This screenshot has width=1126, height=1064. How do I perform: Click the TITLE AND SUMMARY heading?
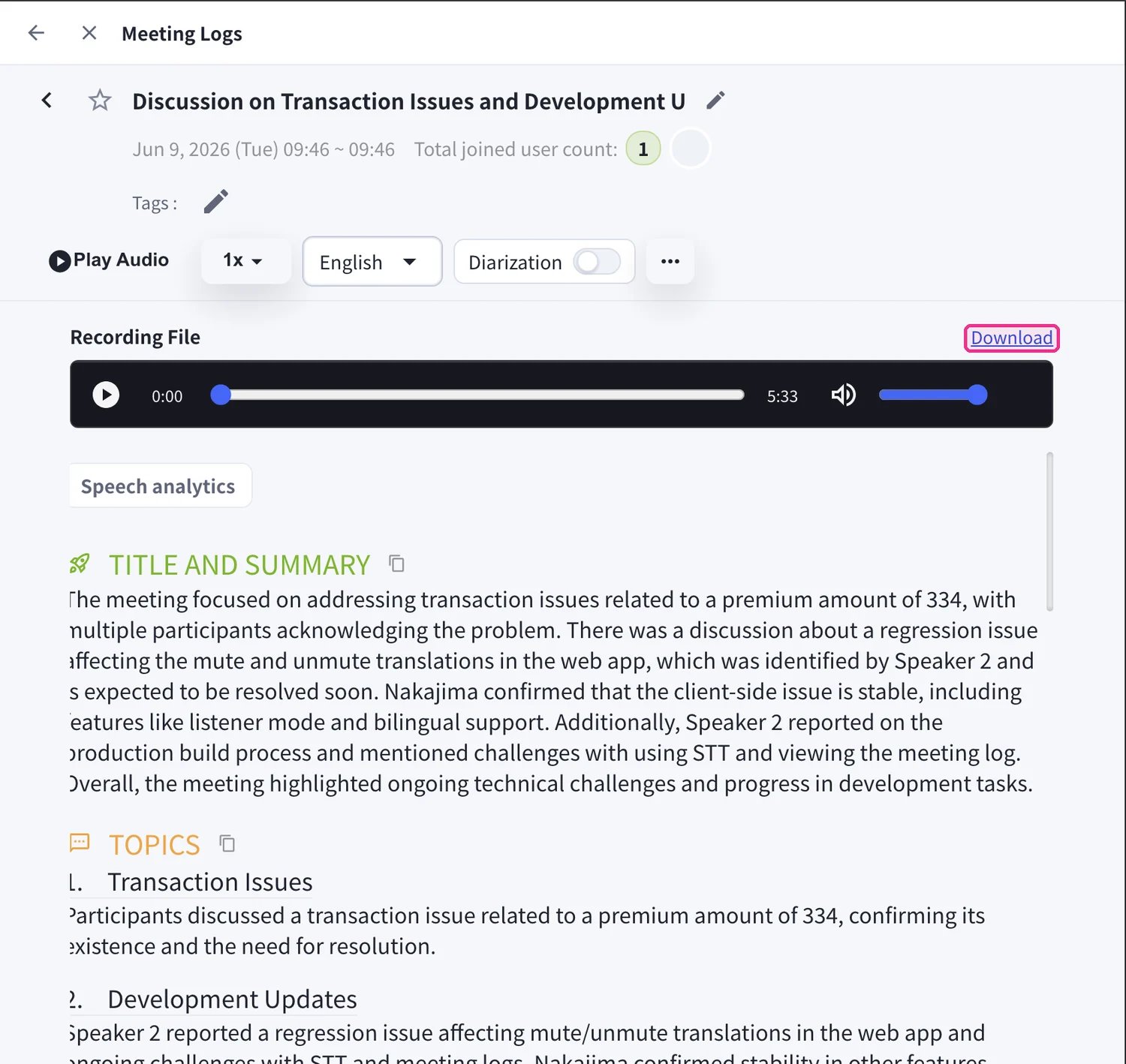pyautogui.click(x=239, y=565)
